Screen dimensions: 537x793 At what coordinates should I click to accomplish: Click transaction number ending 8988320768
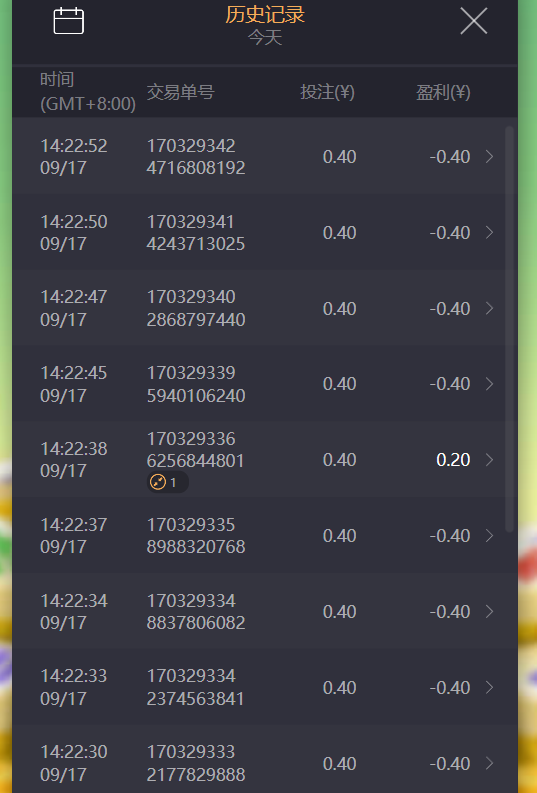pyautogui.click(x=196, y=536)
